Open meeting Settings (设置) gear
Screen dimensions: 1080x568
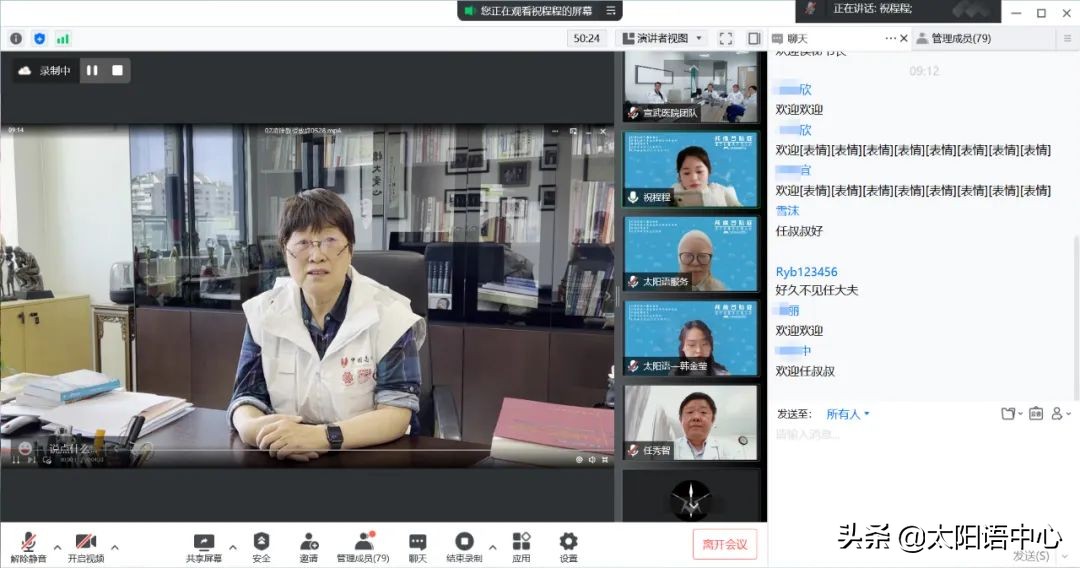(568, 546)
